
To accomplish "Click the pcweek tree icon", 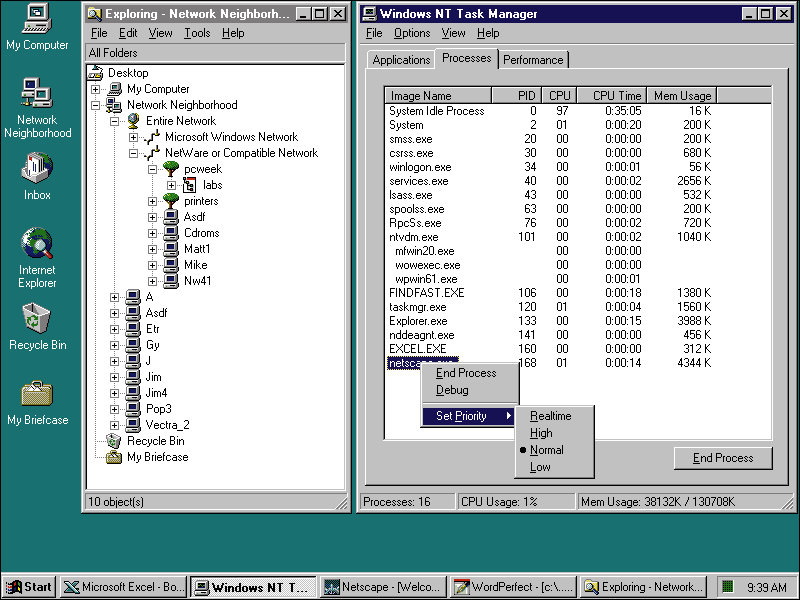I will tap(171, 169).
